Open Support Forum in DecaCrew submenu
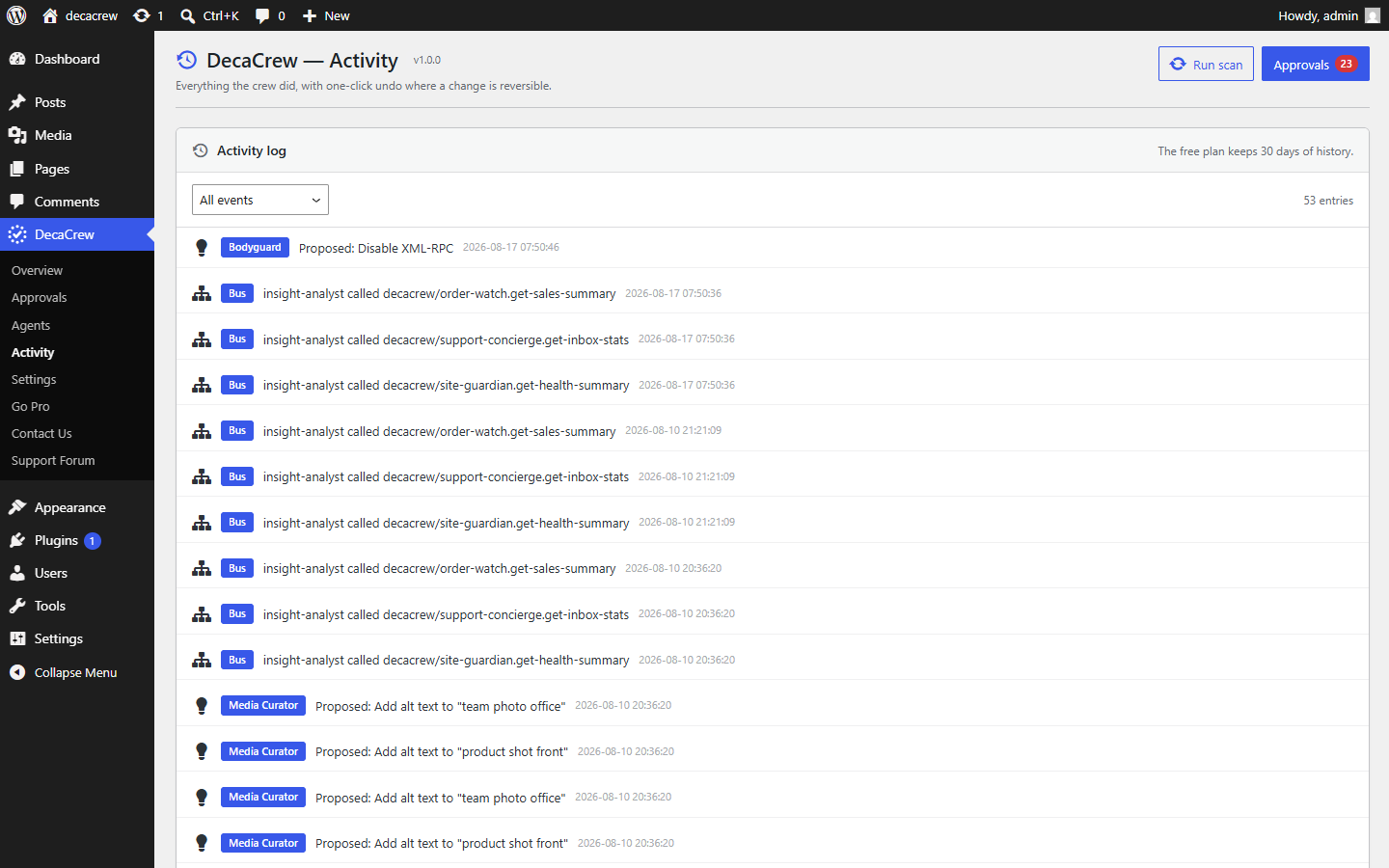This screenshot has height=868, width=1389. pyautogui.click(x=53, y=461)
